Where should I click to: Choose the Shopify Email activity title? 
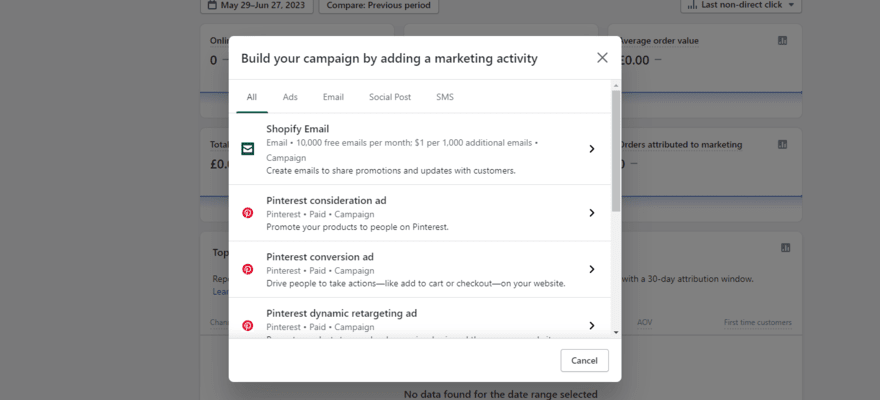coord(297,129)
